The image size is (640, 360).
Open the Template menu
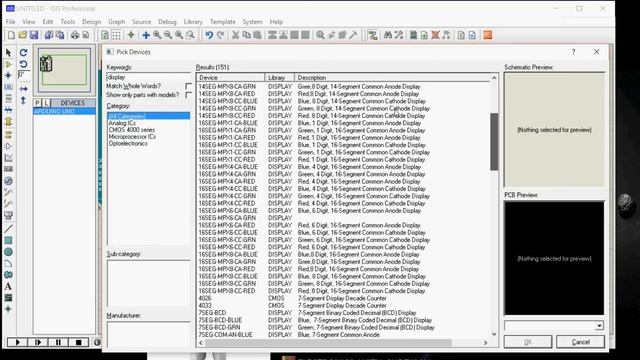pos(222,22)
